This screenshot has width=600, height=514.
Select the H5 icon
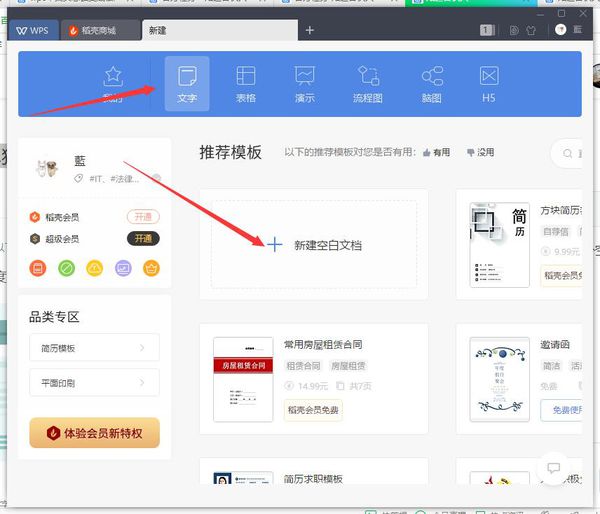[489, 83]
